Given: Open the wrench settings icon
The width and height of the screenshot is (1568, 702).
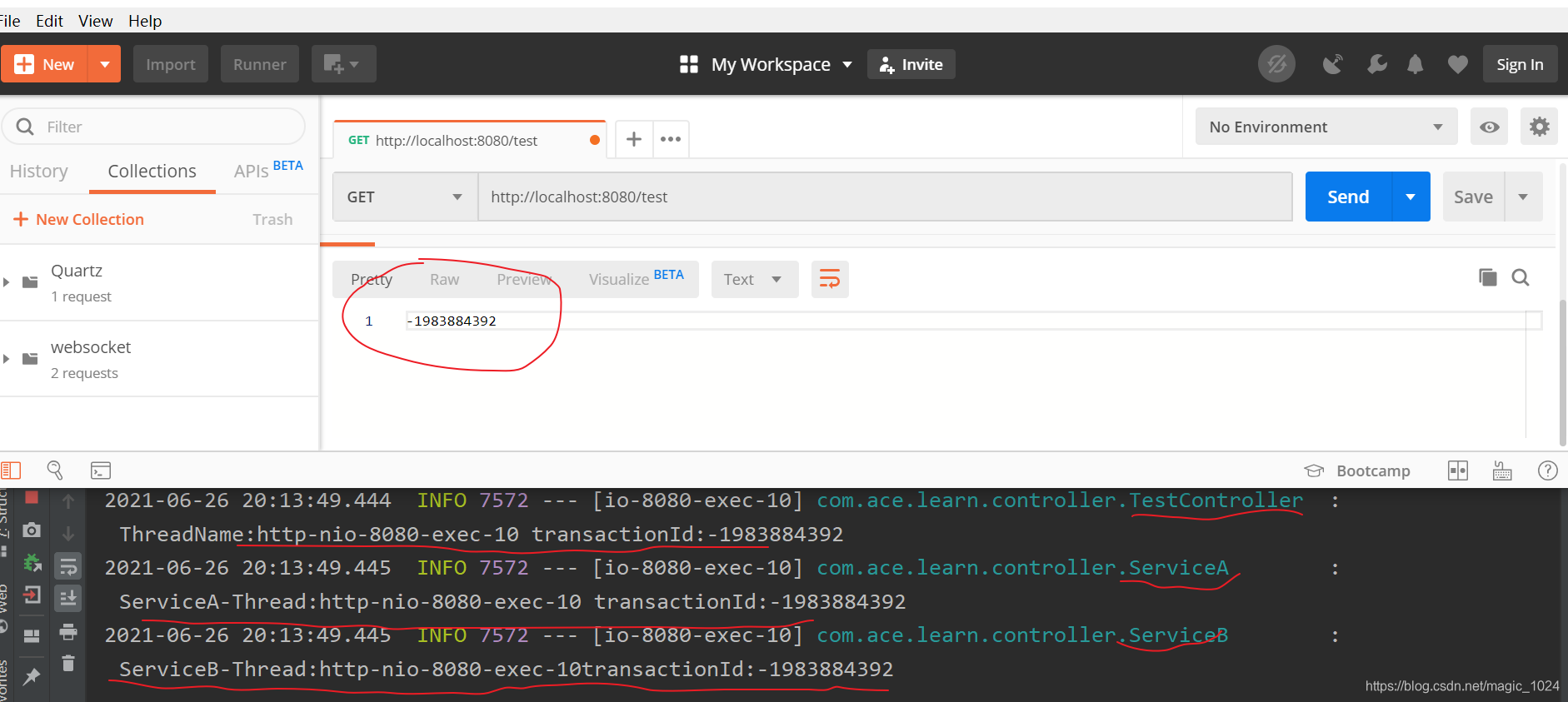Looking at the screenshot, I should (1377, 64).
